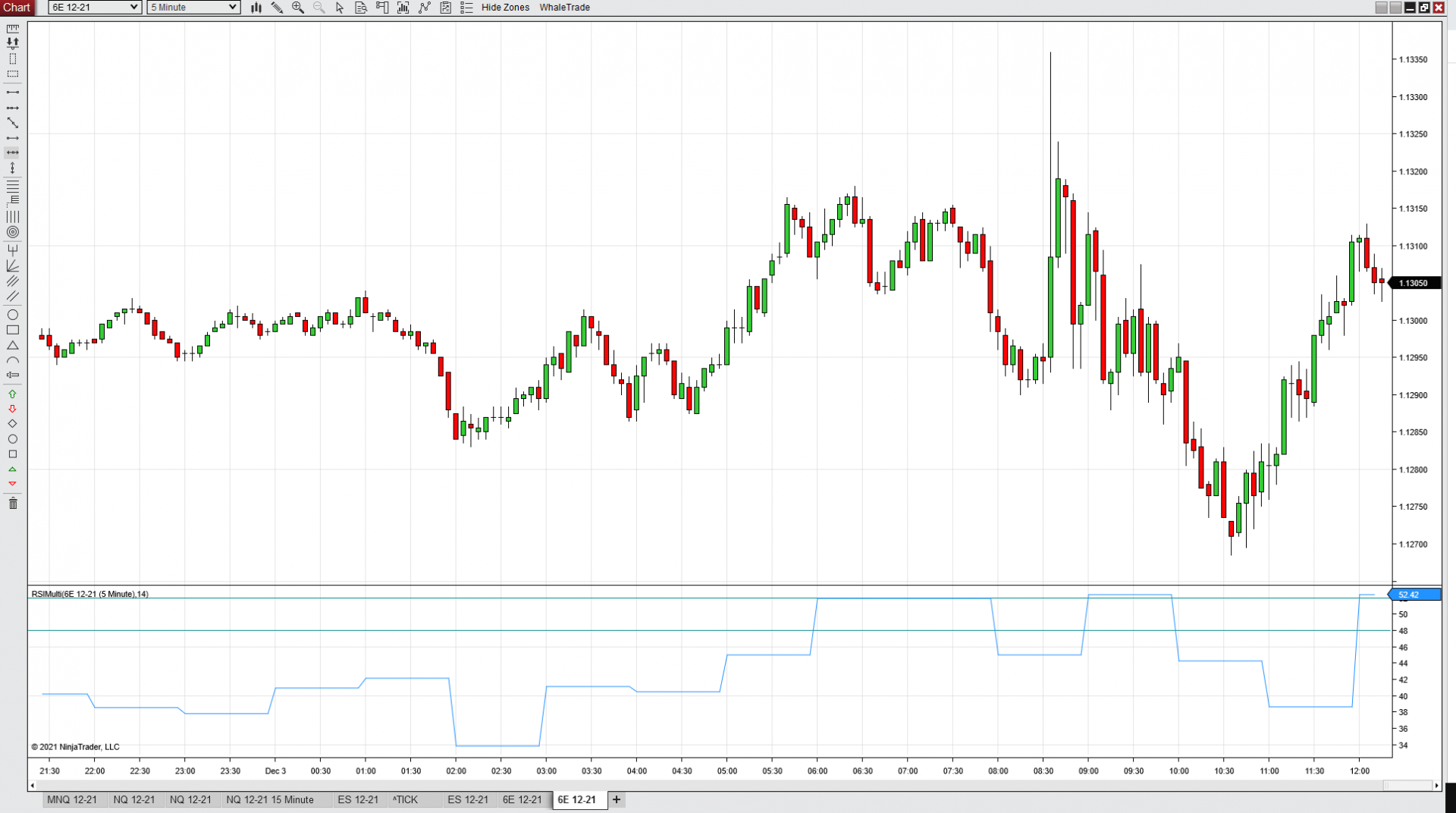This screenshot has height=813, width=1456.
Task: Click the scrollbar right arrow
Action: point(1437,786)
